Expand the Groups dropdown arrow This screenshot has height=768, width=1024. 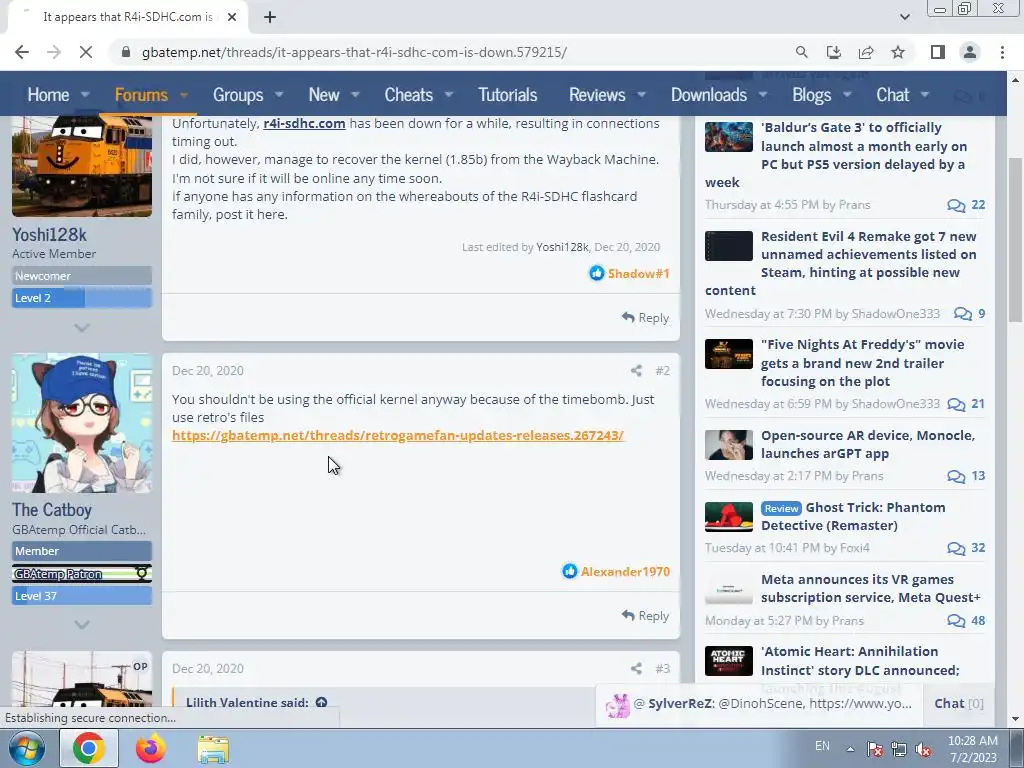pyautogui.click(x=279, y=95)
